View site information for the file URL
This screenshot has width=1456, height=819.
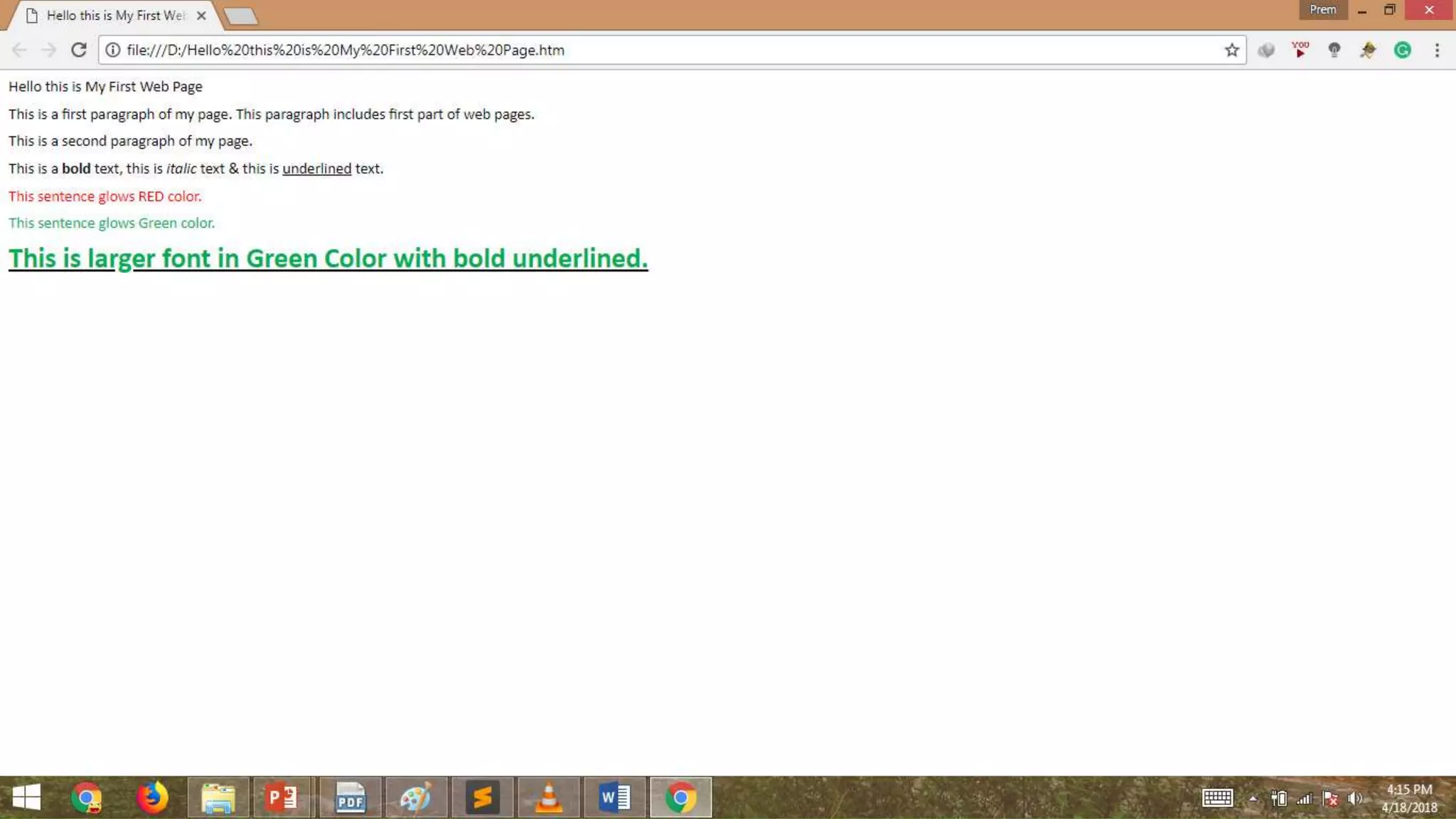[112, 50]
